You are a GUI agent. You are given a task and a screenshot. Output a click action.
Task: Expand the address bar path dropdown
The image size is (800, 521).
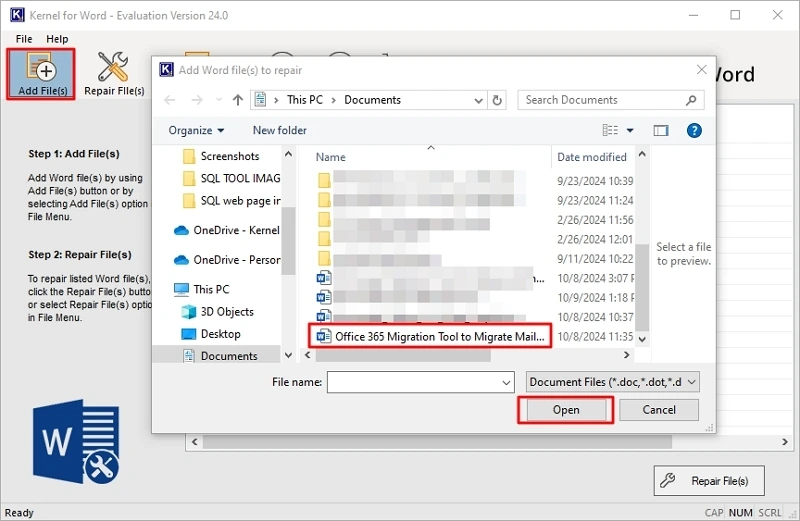(478, 101)
